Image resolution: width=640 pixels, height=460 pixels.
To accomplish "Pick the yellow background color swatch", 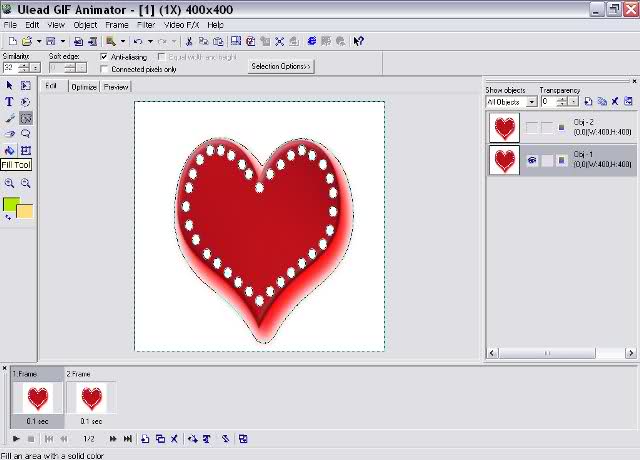I will coord(27,212).
